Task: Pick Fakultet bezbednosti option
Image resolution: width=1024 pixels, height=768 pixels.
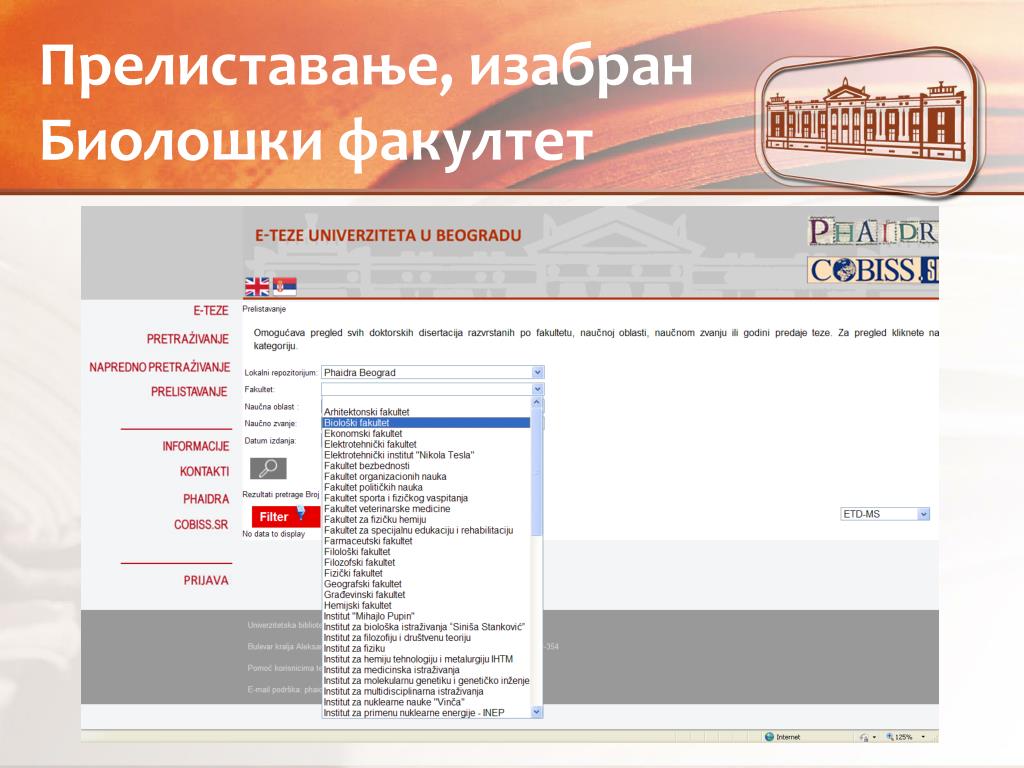Action: (426, 466)
